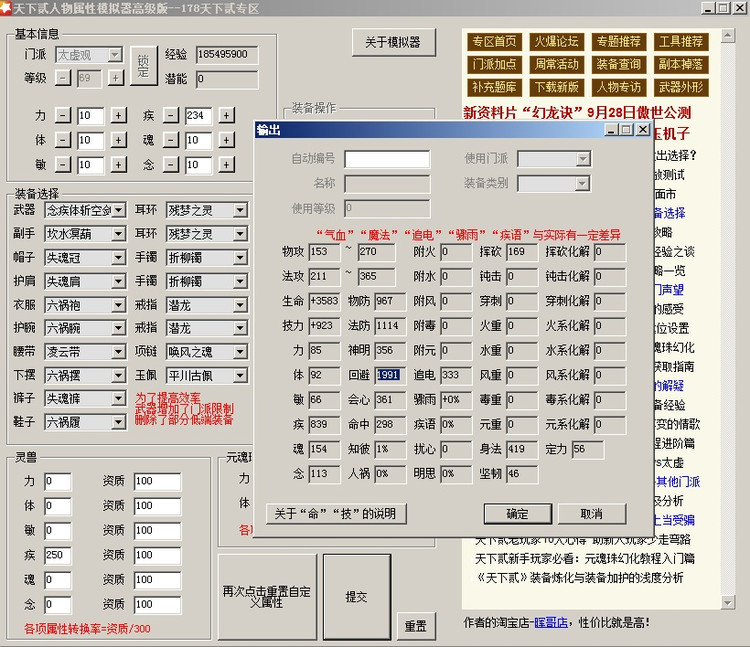750x647 pixels.
Task: Click the web panel scrollbar up arrow
Action: click(728, 36)
